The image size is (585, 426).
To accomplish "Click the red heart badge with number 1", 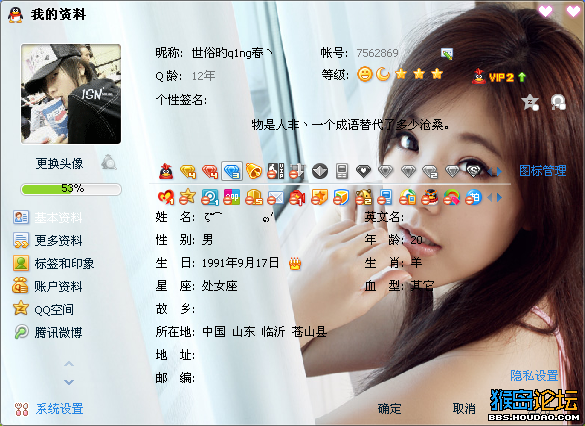I will (x=166, y=197).
